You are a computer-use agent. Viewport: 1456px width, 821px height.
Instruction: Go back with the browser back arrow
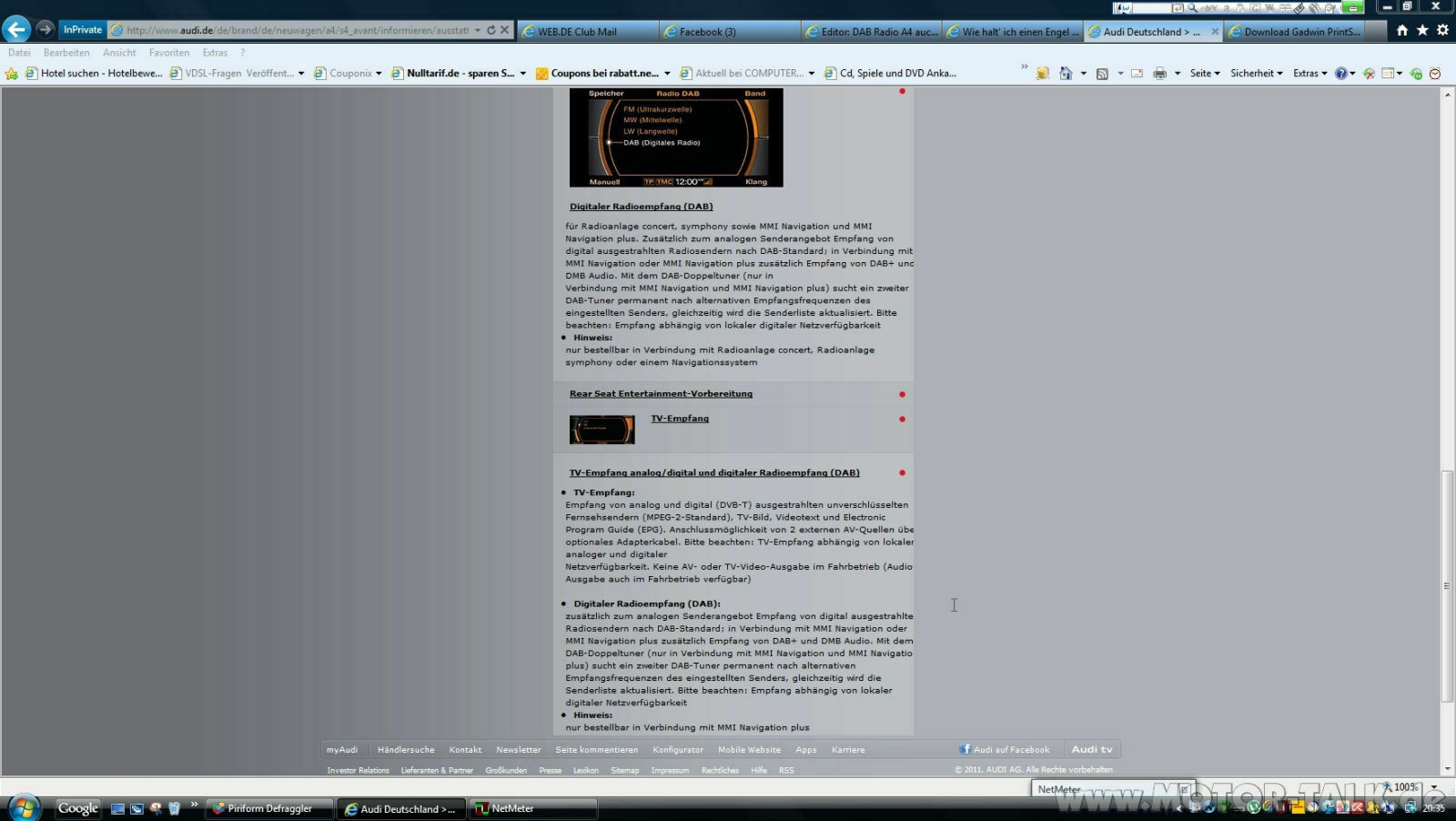click(16, 29)
